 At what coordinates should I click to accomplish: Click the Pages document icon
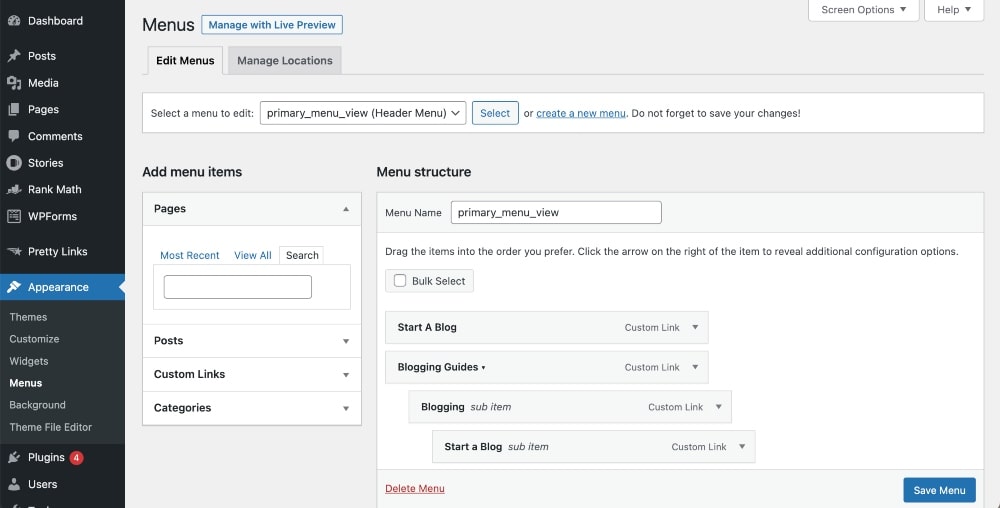tap(14, 110)
